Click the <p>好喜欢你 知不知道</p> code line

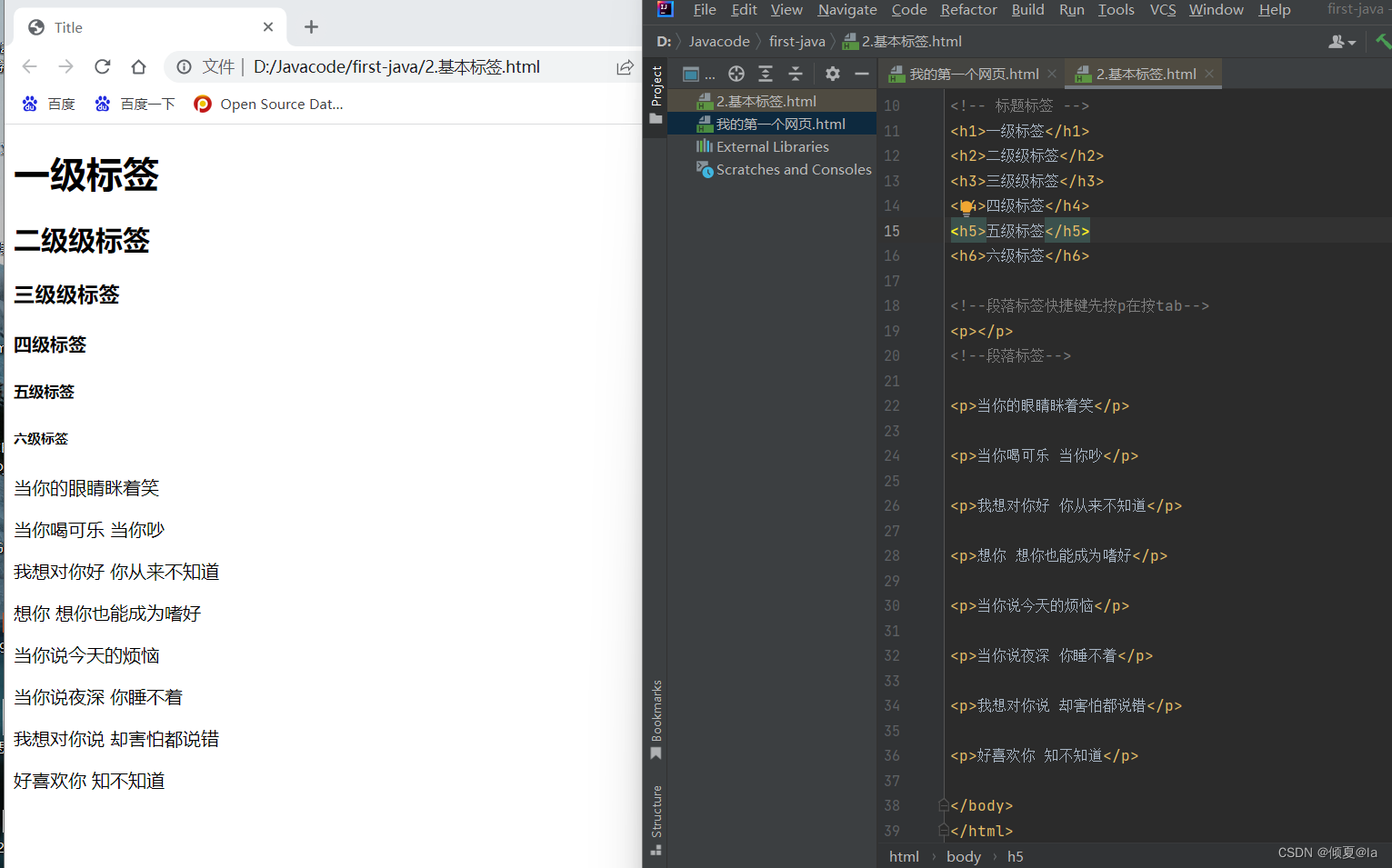(1044, 755)
